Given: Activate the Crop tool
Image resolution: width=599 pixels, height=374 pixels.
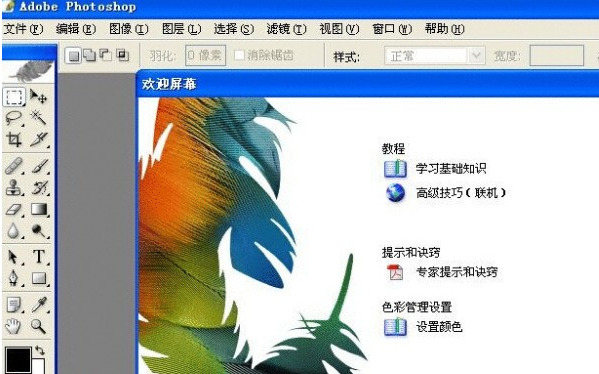Looking at the screenshot, I should coord(14,140).
